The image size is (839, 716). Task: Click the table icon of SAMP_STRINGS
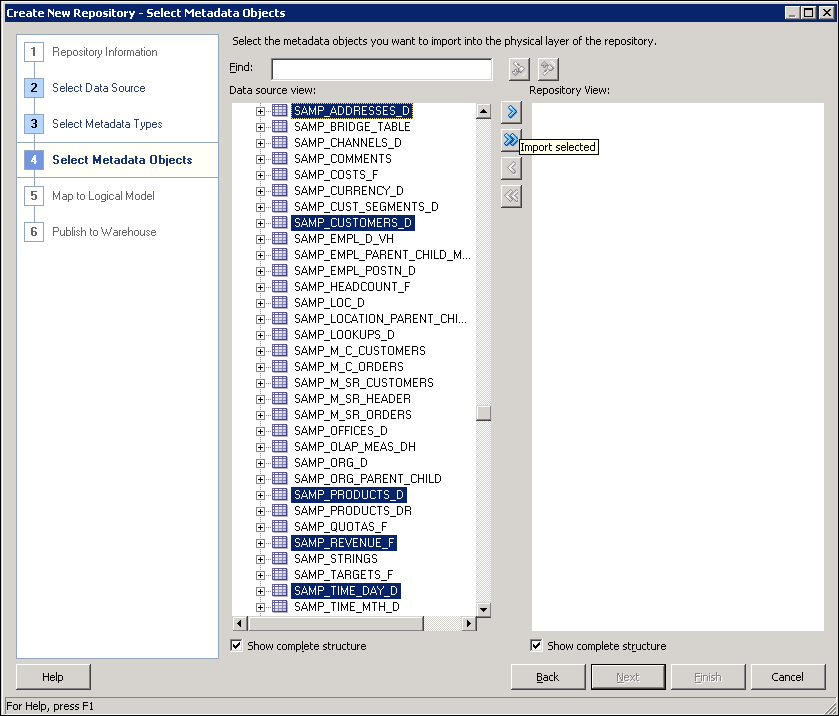[x=279, y=559]
